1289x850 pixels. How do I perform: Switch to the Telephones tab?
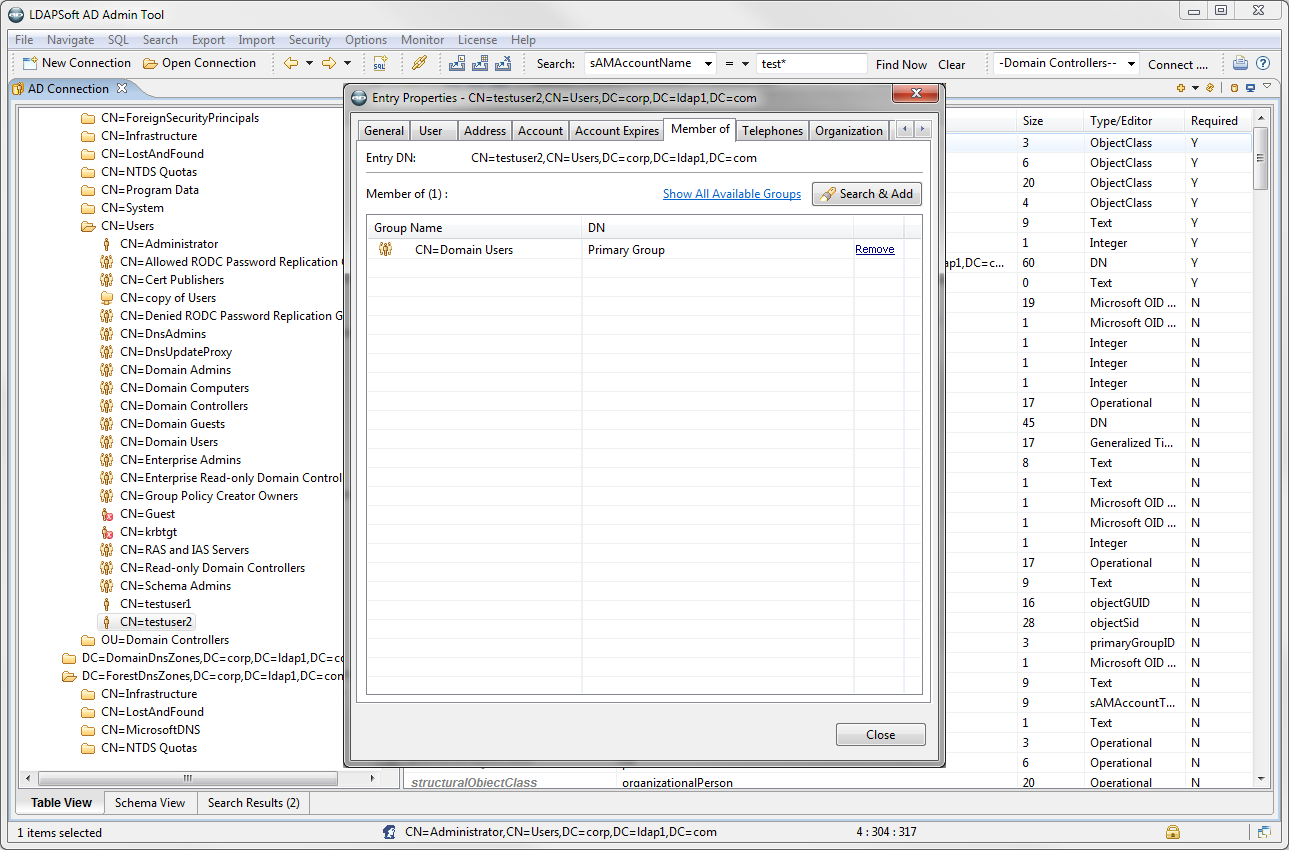[x=772, y=131]
